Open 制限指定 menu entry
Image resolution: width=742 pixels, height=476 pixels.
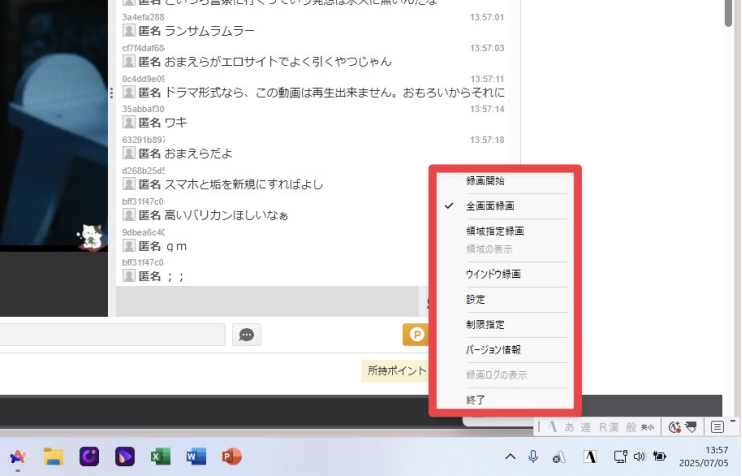coord(485,325)
